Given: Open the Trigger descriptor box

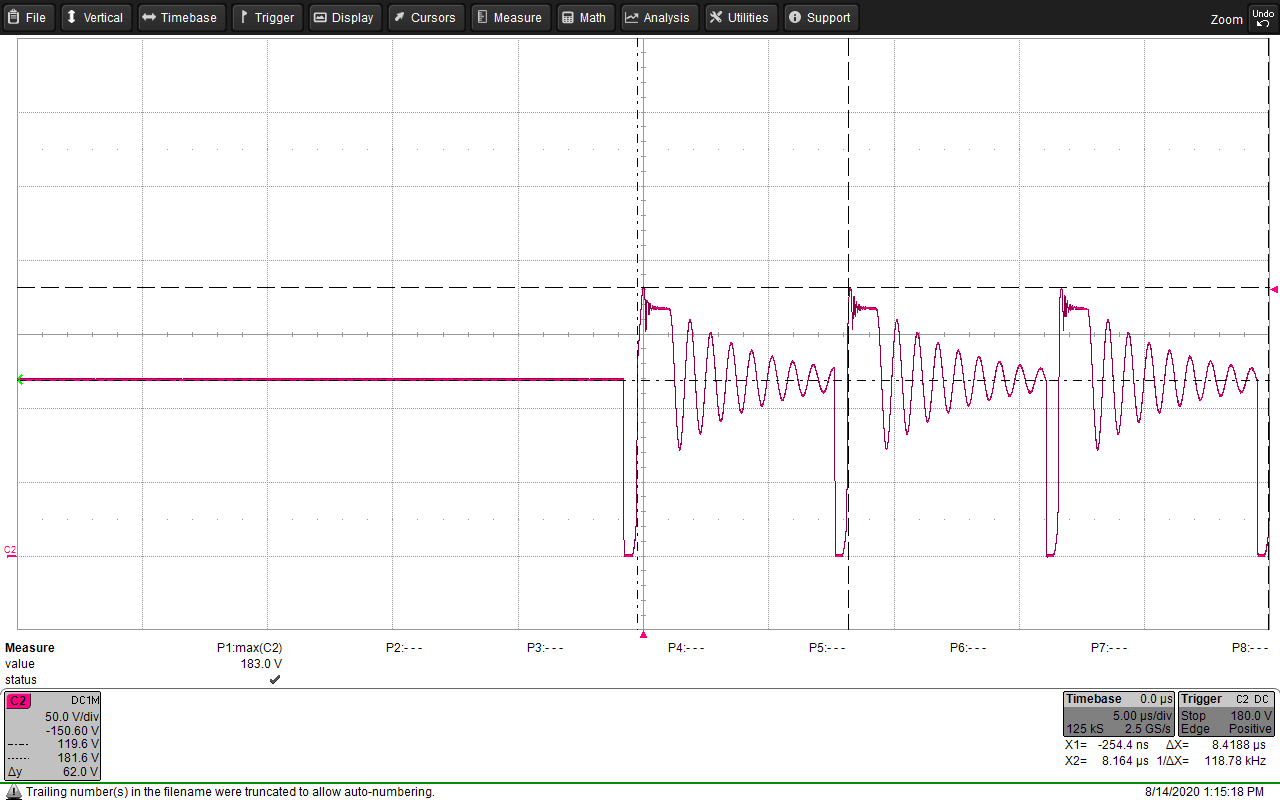Looking at the screenshot, I should [x=1226, y=714].
